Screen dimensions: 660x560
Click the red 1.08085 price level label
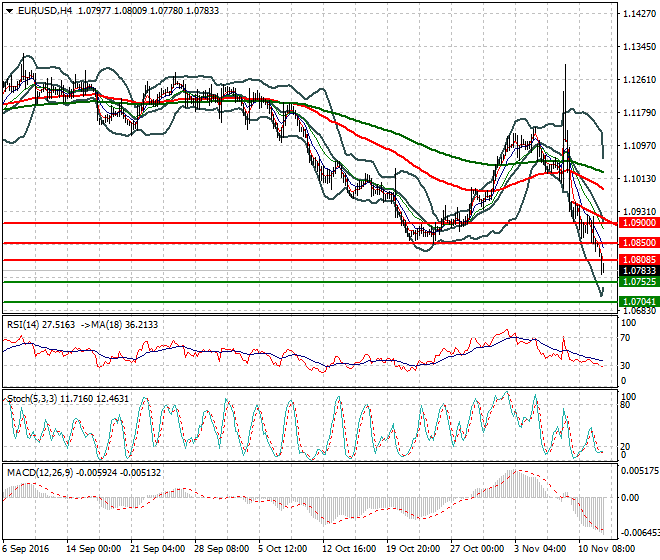click(x=639, y=260)
